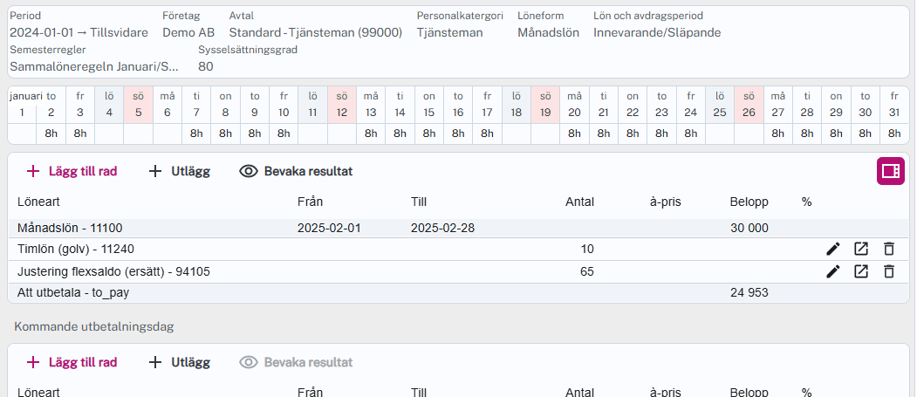
Task: Click the Period value 2024-01-01 → Tillsvidare
Action: (79, 33)
